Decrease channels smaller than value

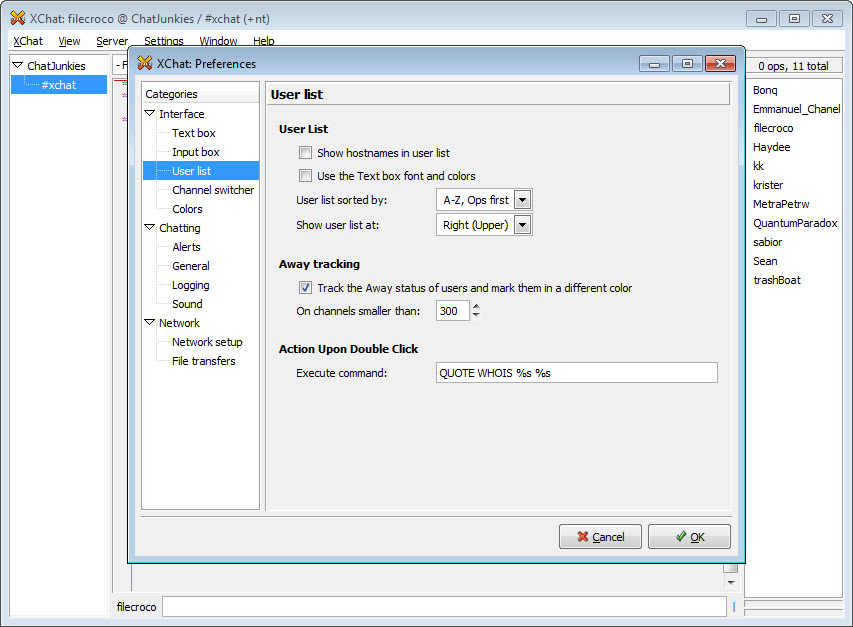[x=477, y=315]
